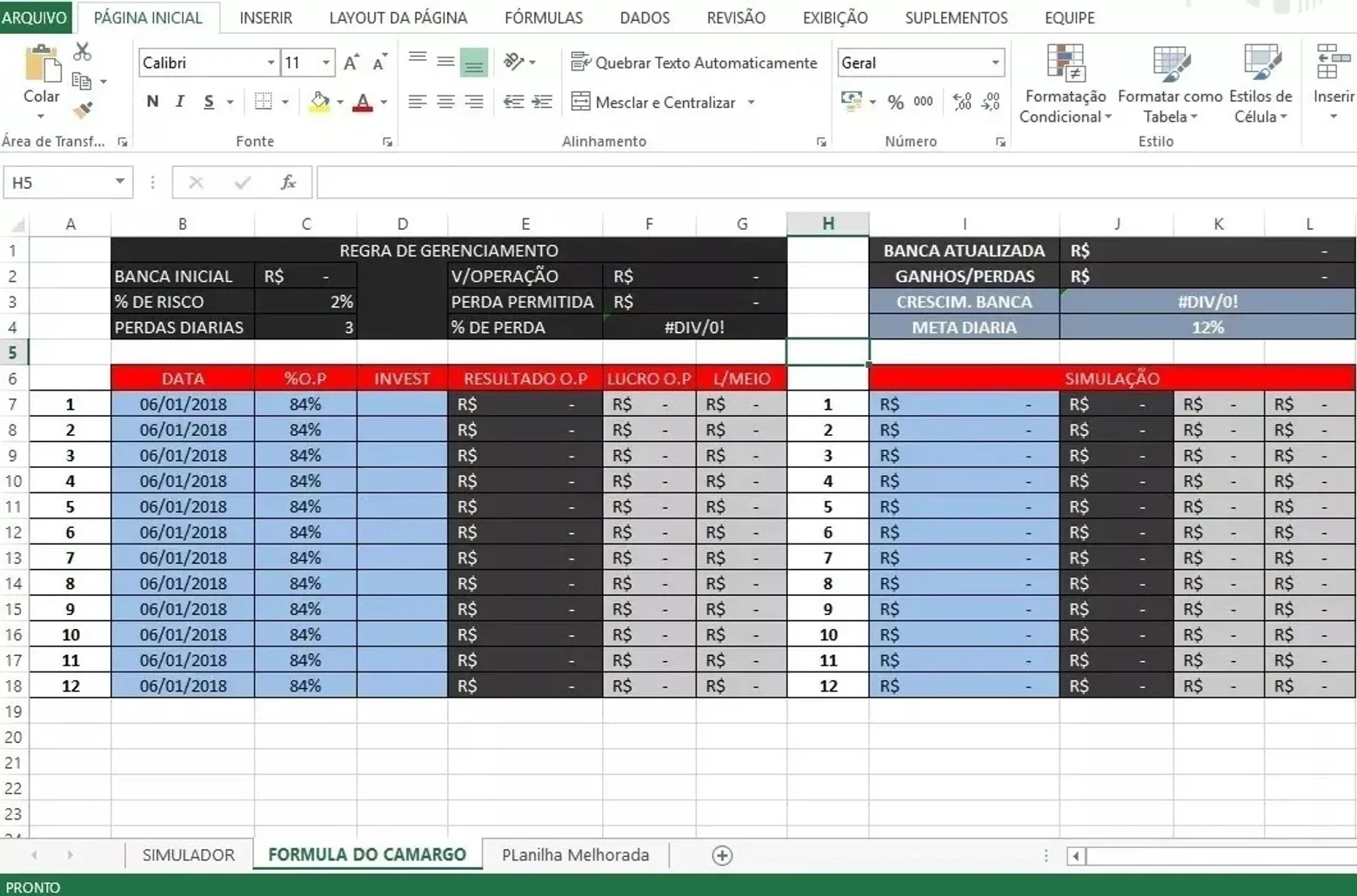Click the text orientation icon
The width and height of the screenshot is (1357, 896).
click(x=514, y=61)
